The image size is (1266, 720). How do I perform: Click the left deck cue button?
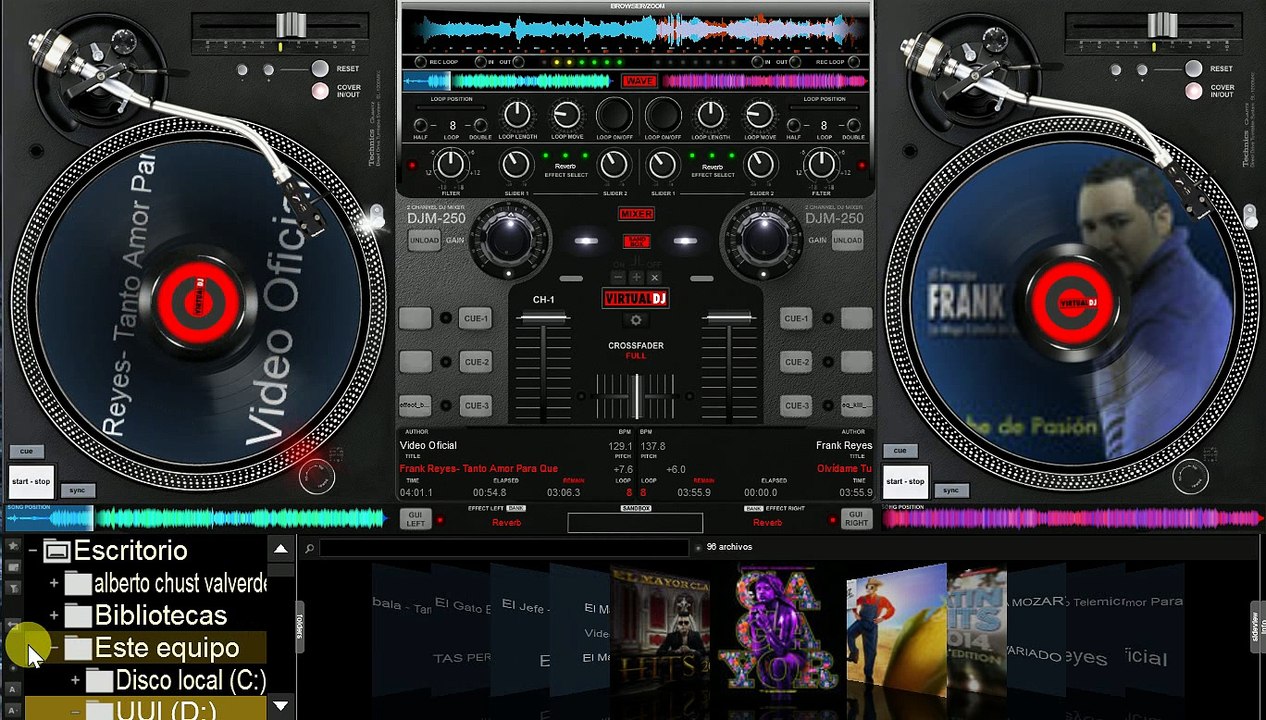pos(27,451)
